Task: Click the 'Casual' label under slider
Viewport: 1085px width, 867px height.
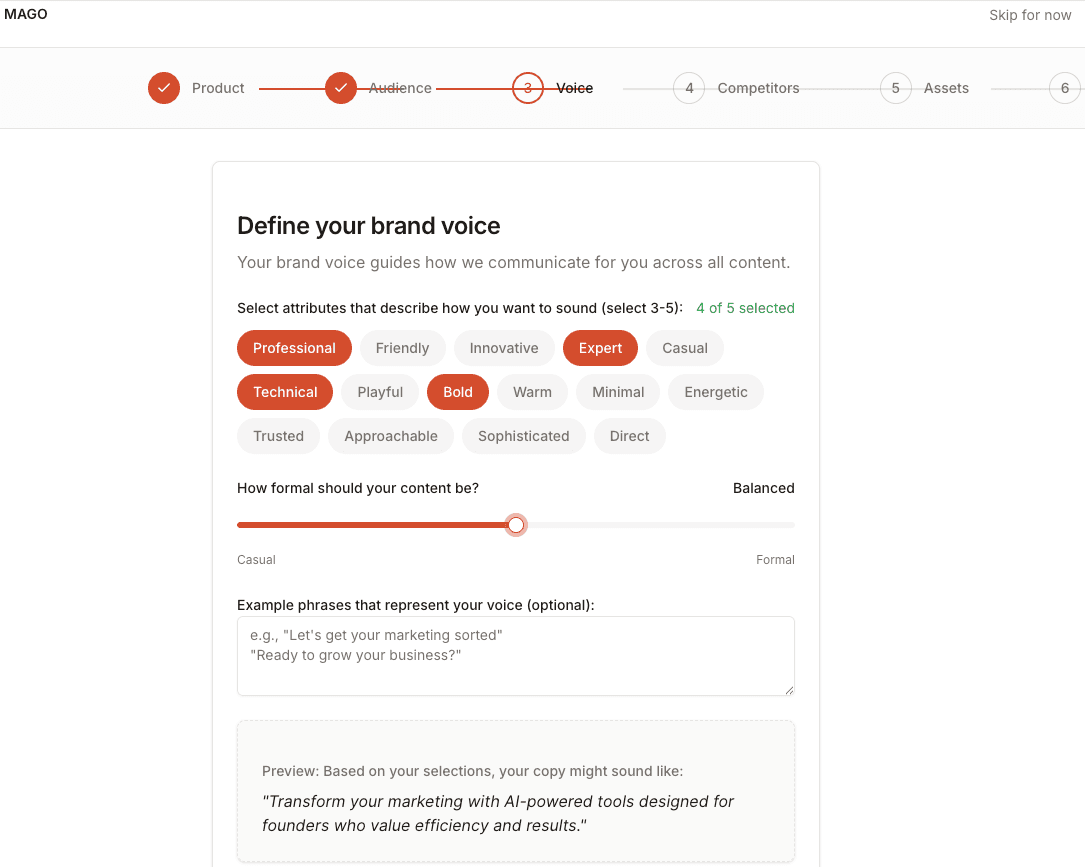Action: pyautogui.click(x=256, y=560)
